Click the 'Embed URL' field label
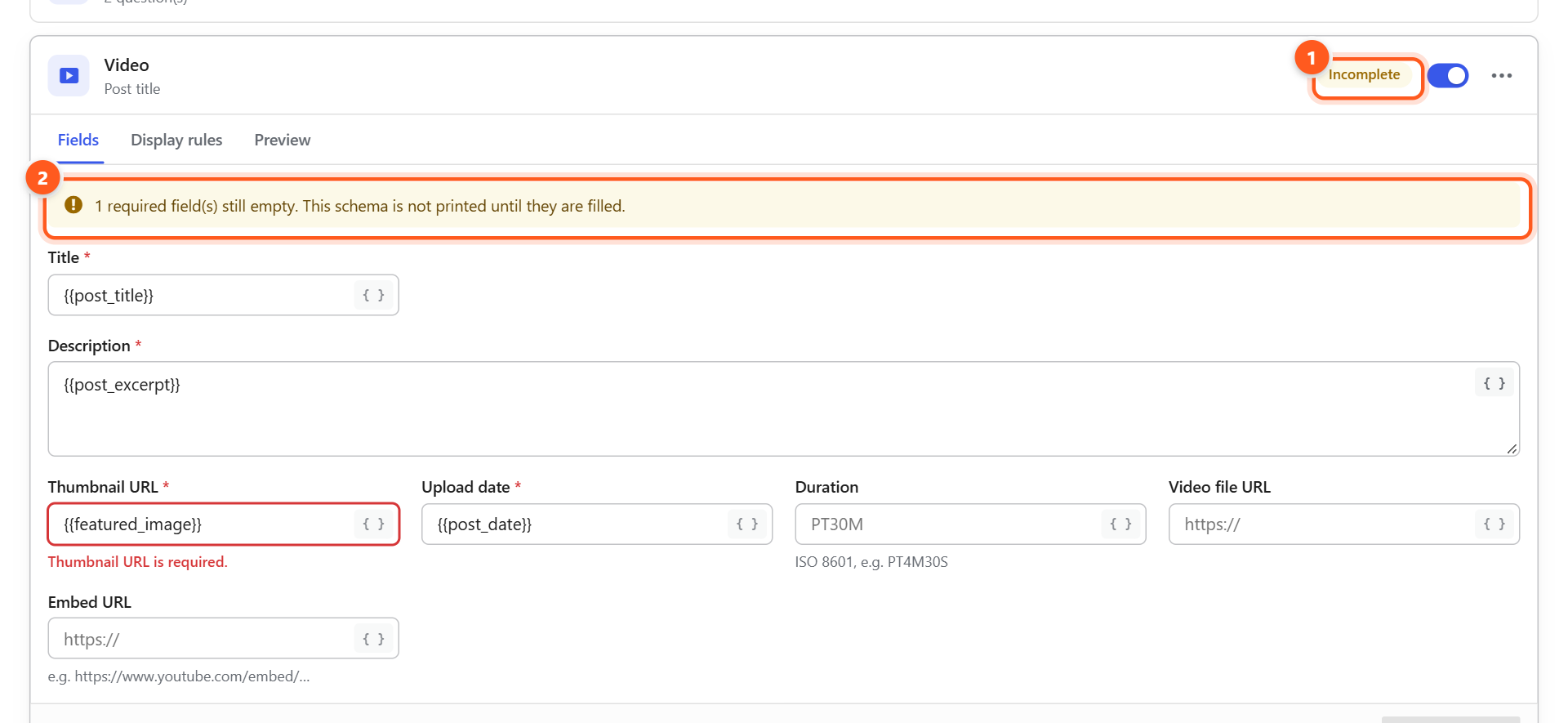Viewport: 1568px width, 723px height. (90, 602)
